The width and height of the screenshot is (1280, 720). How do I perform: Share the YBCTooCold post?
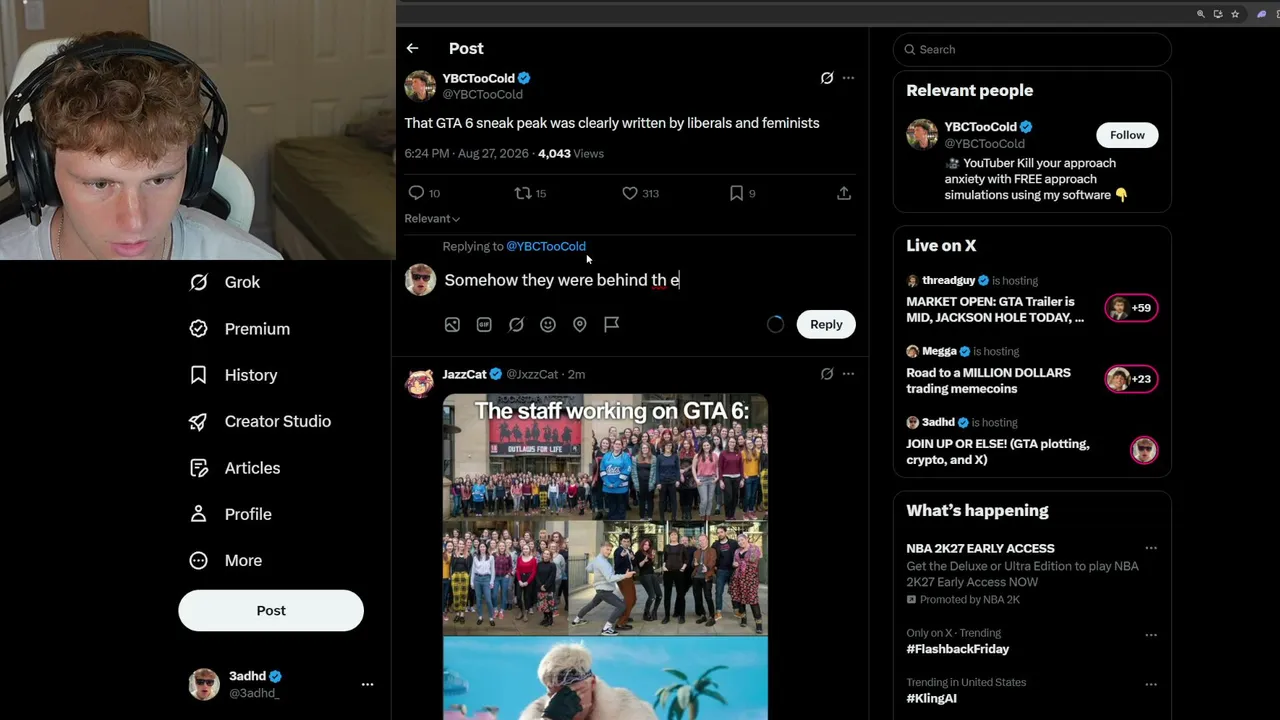tap(844, 193)
